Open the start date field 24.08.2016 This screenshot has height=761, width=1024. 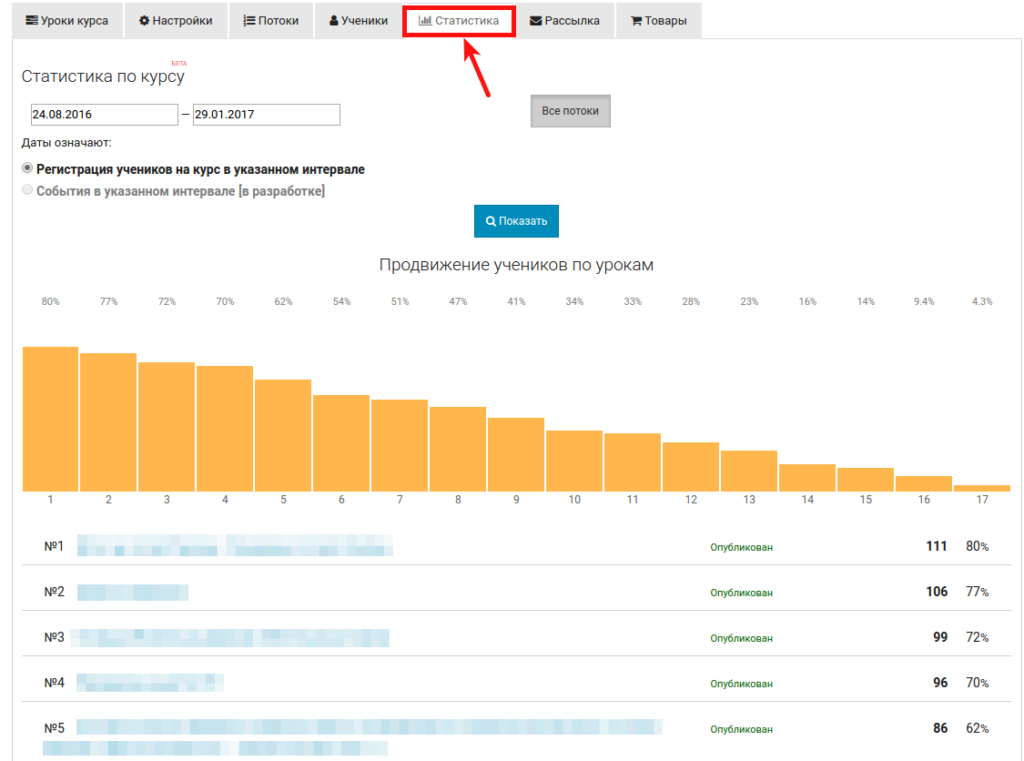click(x=103, y=115)
